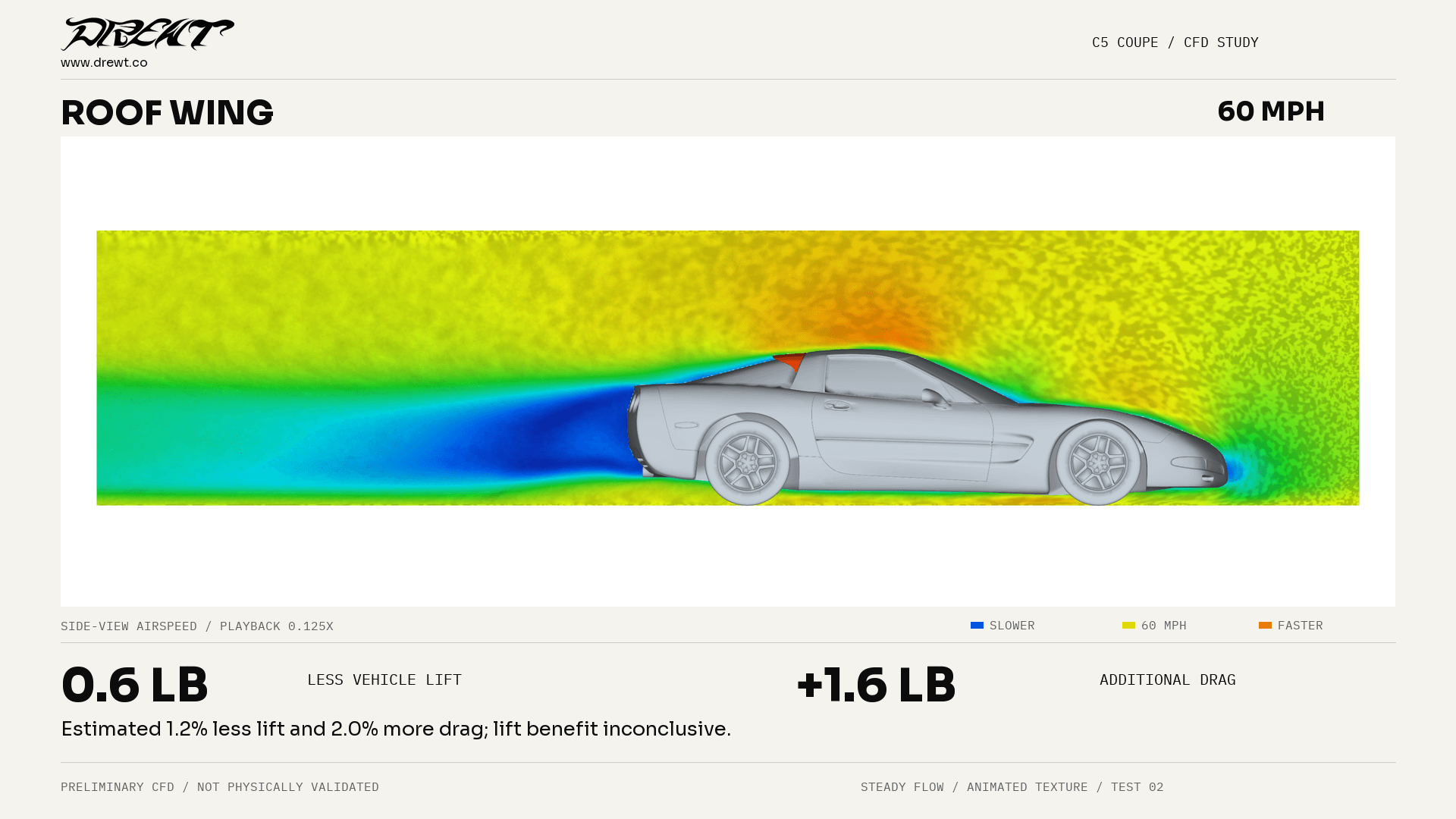Image resolution: width=1456 pixels, height=819 pixels.
Task: Click the car in the CFD airflow image
Action: point(927,427)
